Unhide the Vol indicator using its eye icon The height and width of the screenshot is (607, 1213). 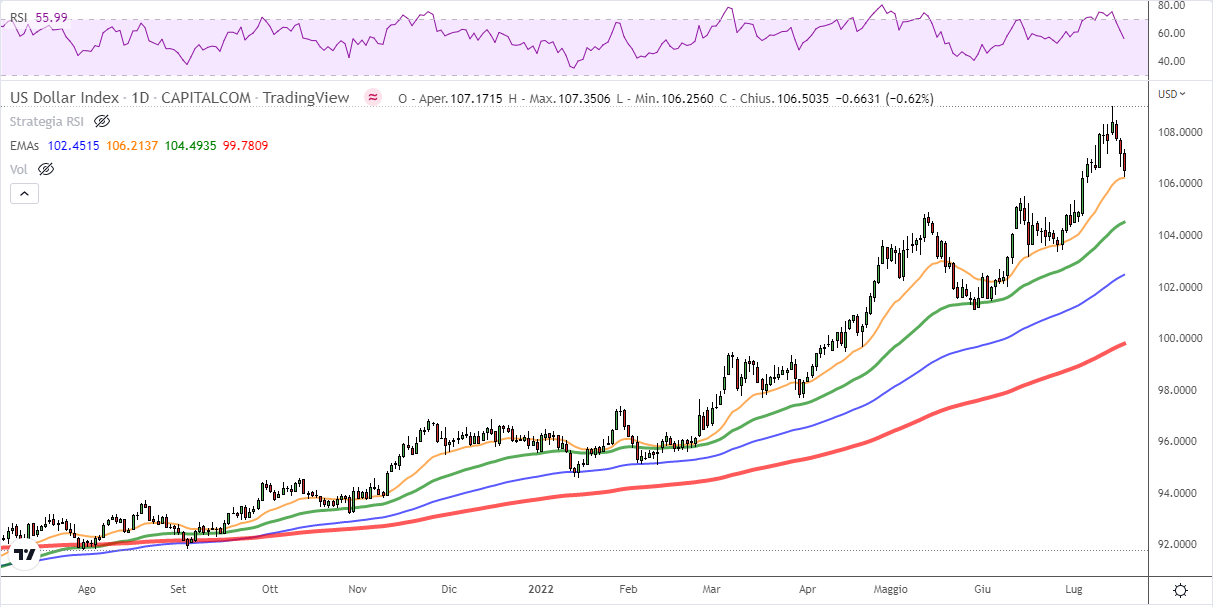point(45,169)
